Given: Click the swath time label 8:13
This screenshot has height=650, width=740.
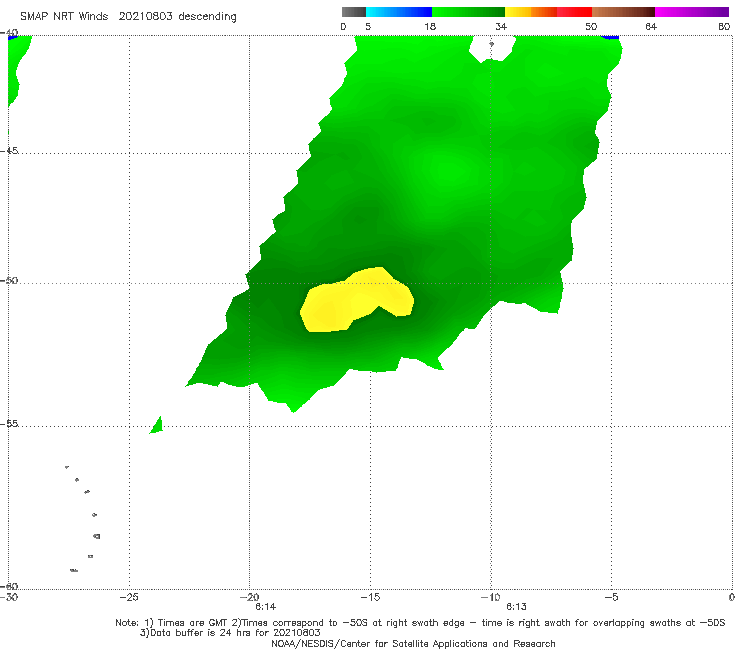Looking at the screenshot, I should click(x=516, y=607).
